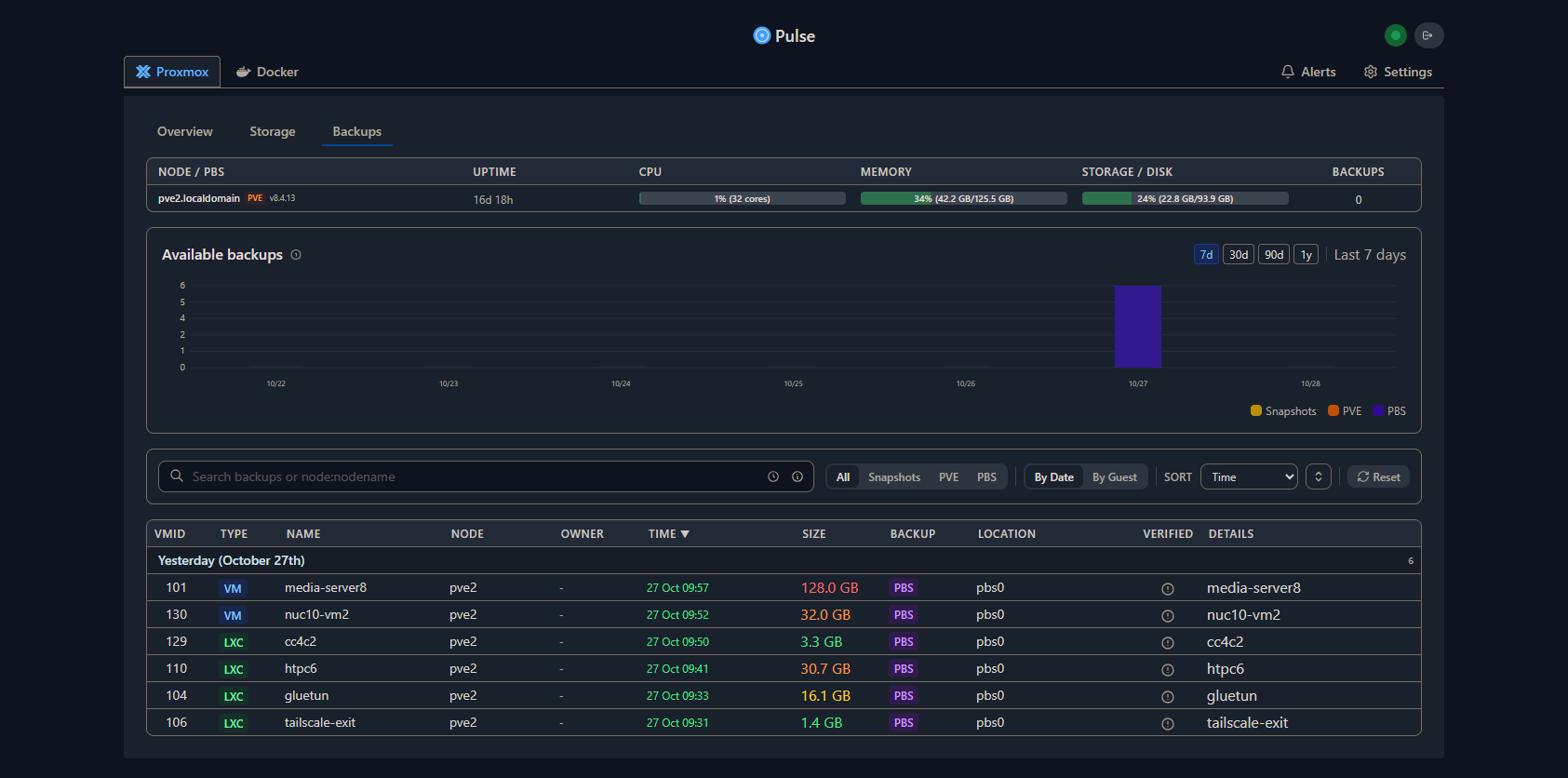Select the 30d time range button
The width and height of the screenshot is (1568, 778).
1238,255
